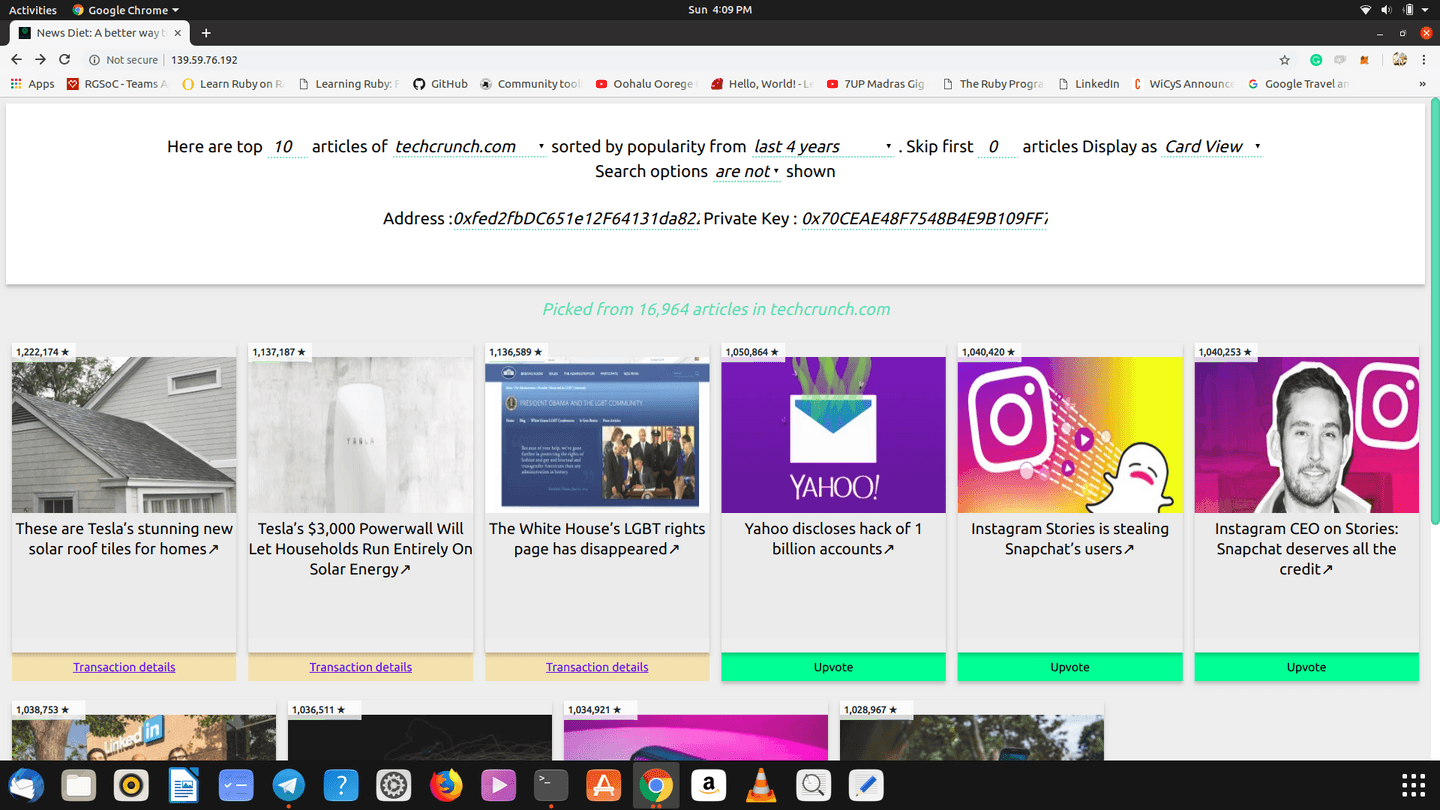Open the Activities overview
Image resolution: width=1440 pixels, height=810 pixels.
pyautogui.click(x=33, y=10)
